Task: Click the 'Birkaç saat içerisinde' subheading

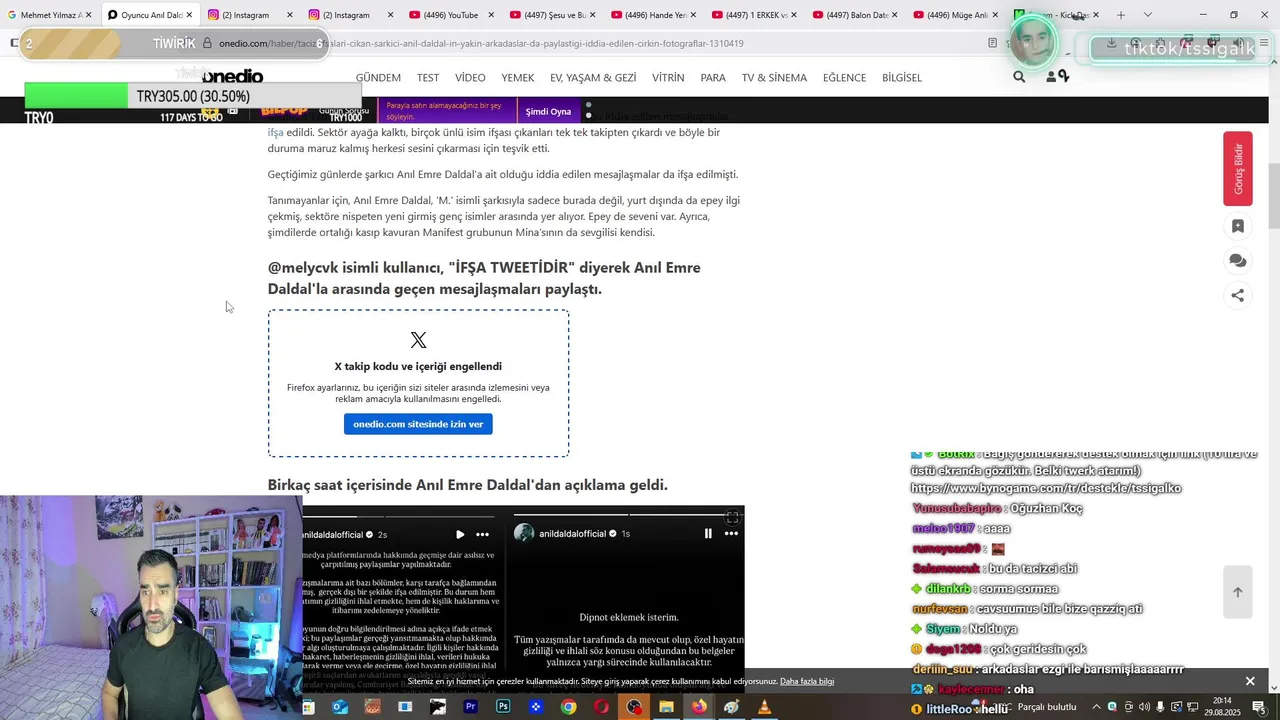Action: [467, 485]
